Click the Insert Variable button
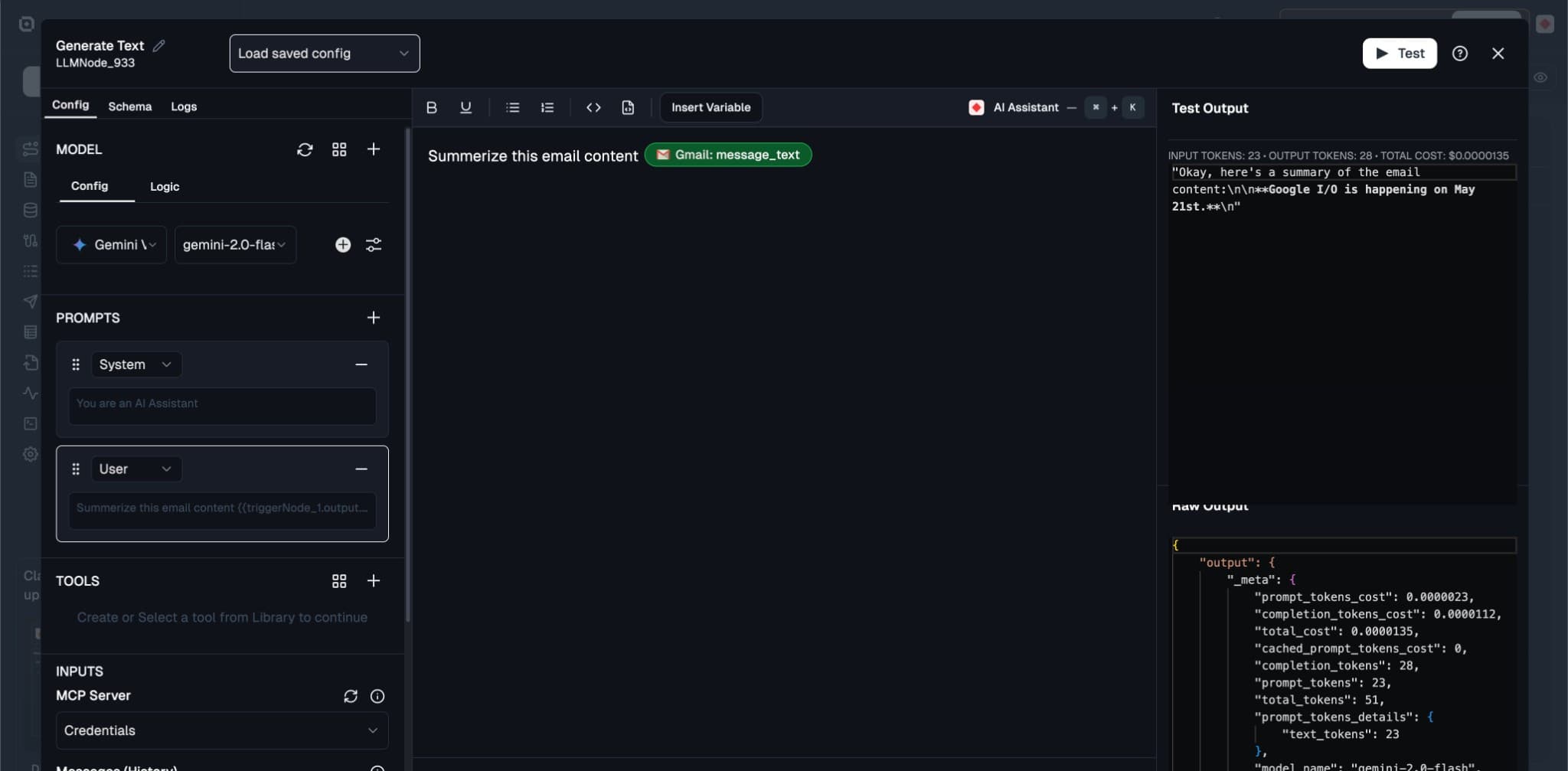Screen dimensions: 1568x771 (710, 107)
